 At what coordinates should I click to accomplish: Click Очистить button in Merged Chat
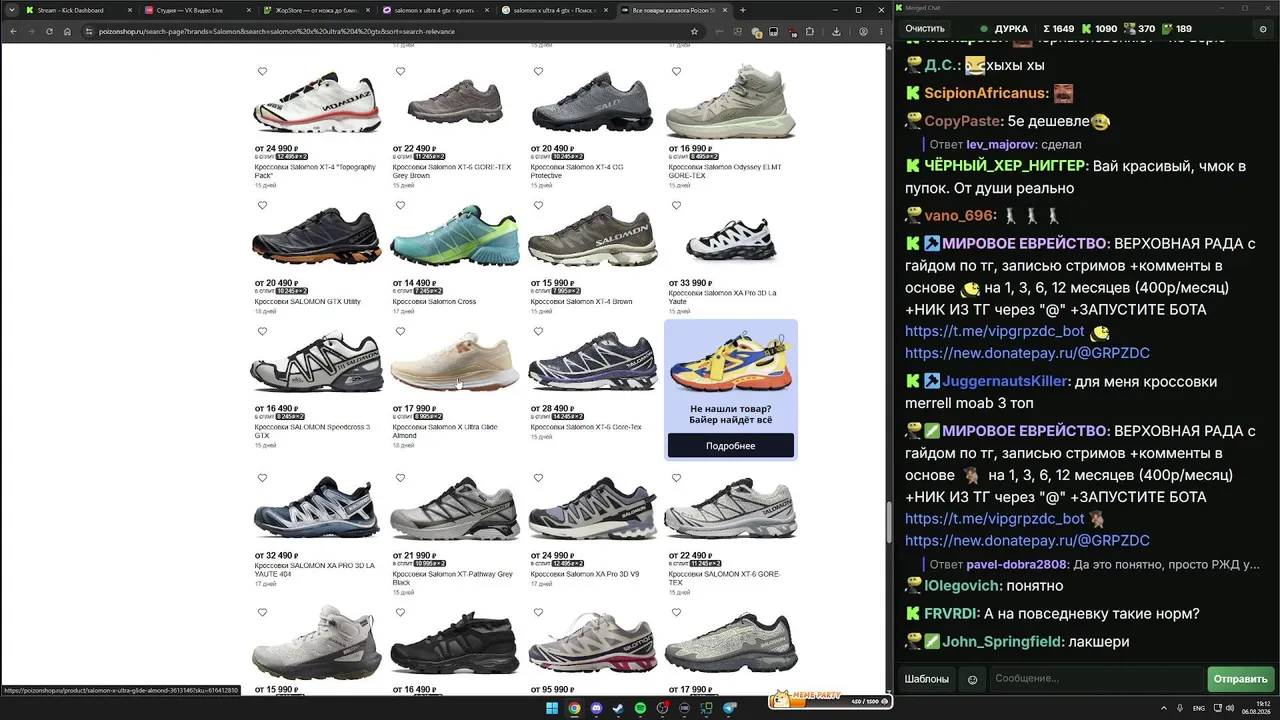[x=925, y=29]
